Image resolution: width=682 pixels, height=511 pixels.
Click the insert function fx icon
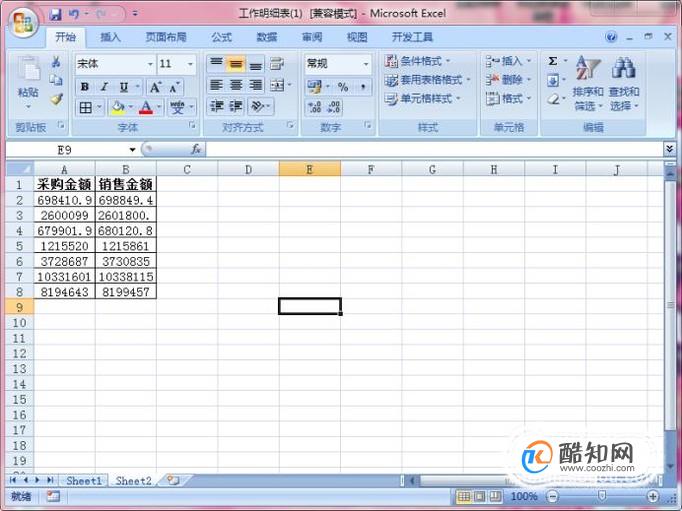point(196,149)
